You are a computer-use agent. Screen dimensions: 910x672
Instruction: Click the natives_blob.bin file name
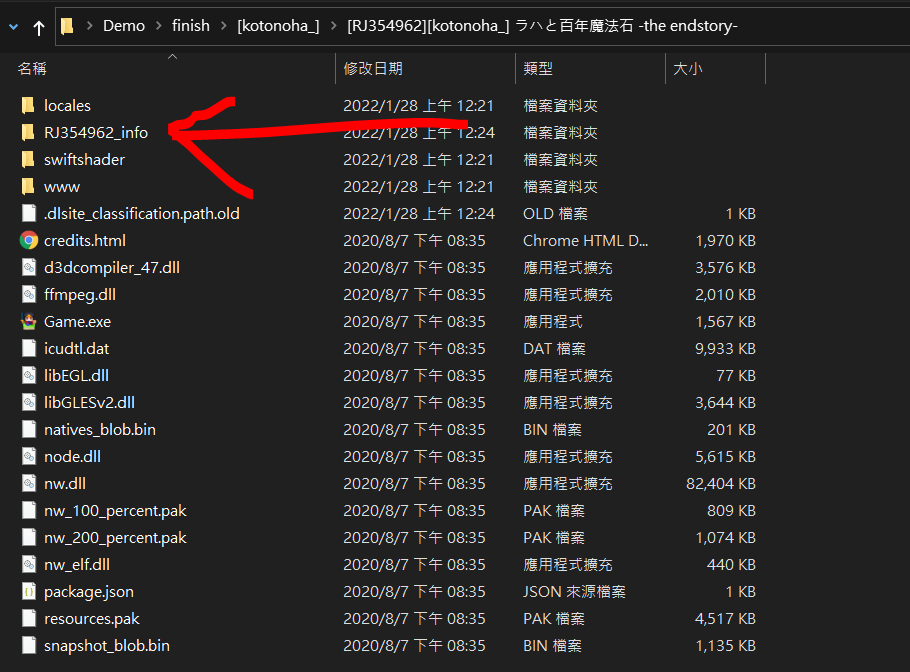click(x=100, y=429)
